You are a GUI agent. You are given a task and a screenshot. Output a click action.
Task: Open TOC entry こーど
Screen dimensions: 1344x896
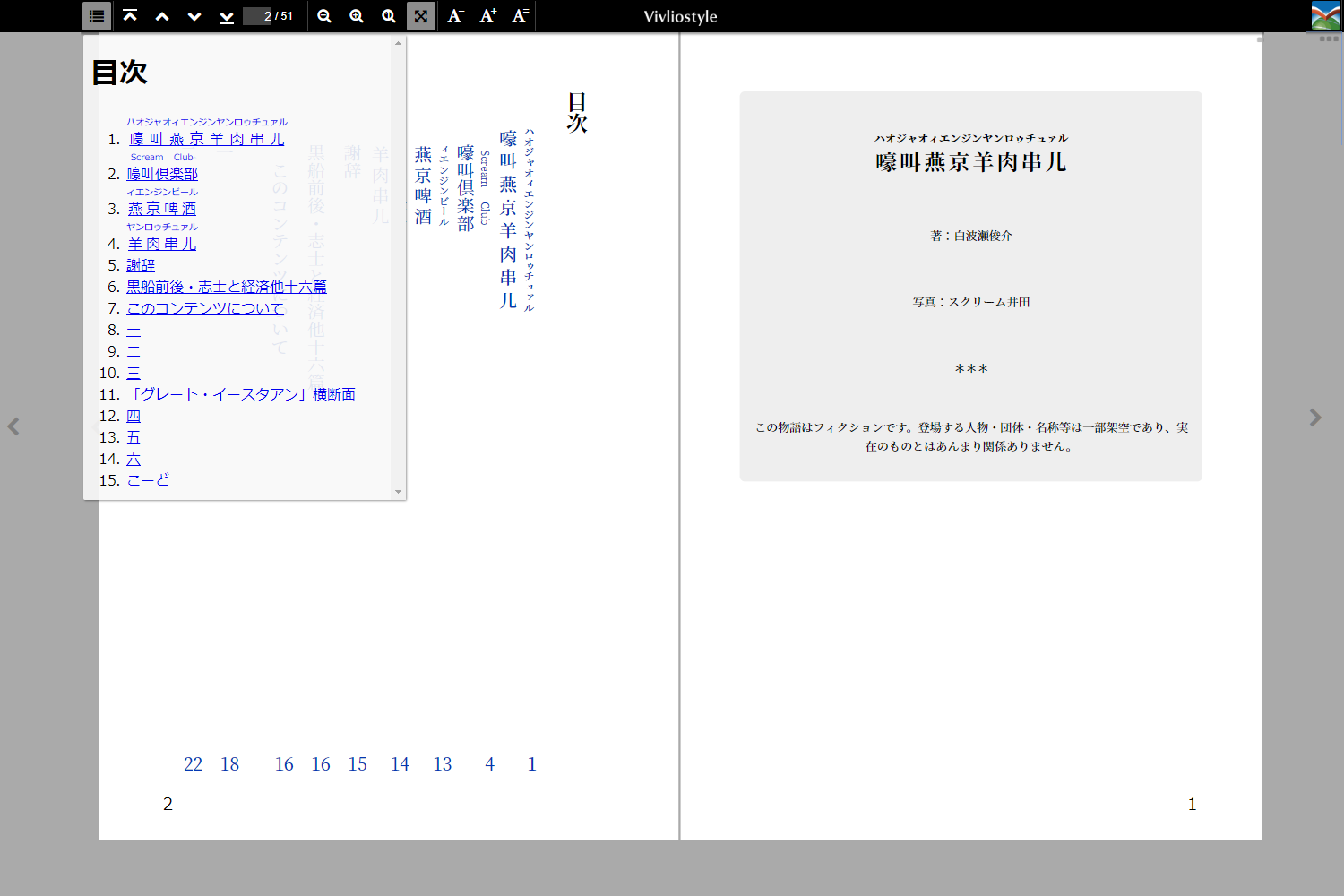[148, 480]
